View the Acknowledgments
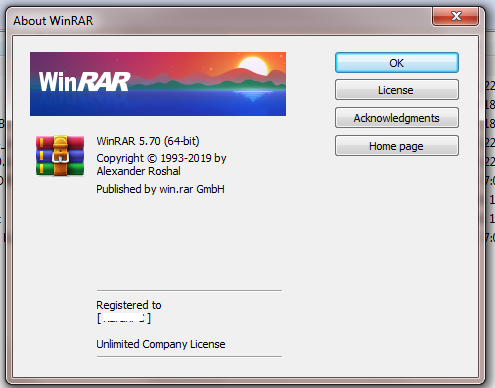Viewport: 495px width, 388px height. coord(397,118)
